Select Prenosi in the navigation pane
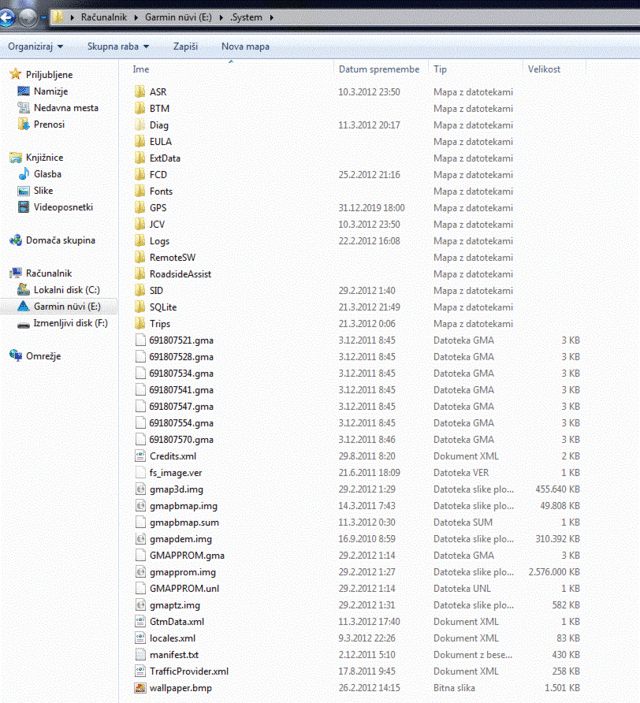 pyautogui.click(x=49, y=125)
